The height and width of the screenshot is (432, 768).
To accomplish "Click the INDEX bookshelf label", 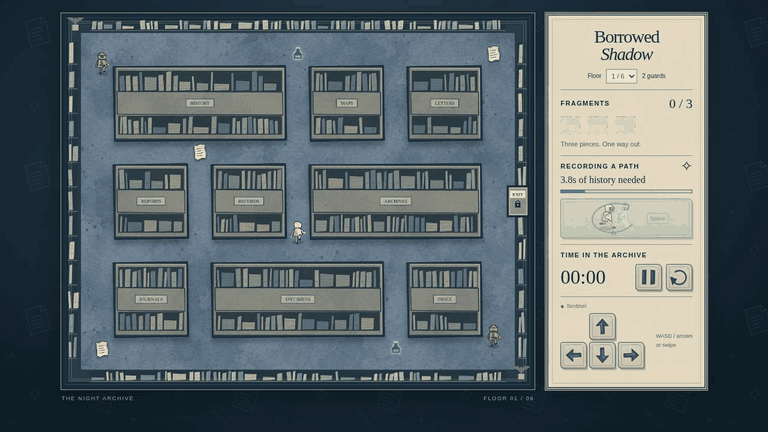I will [x=445, y=299].
